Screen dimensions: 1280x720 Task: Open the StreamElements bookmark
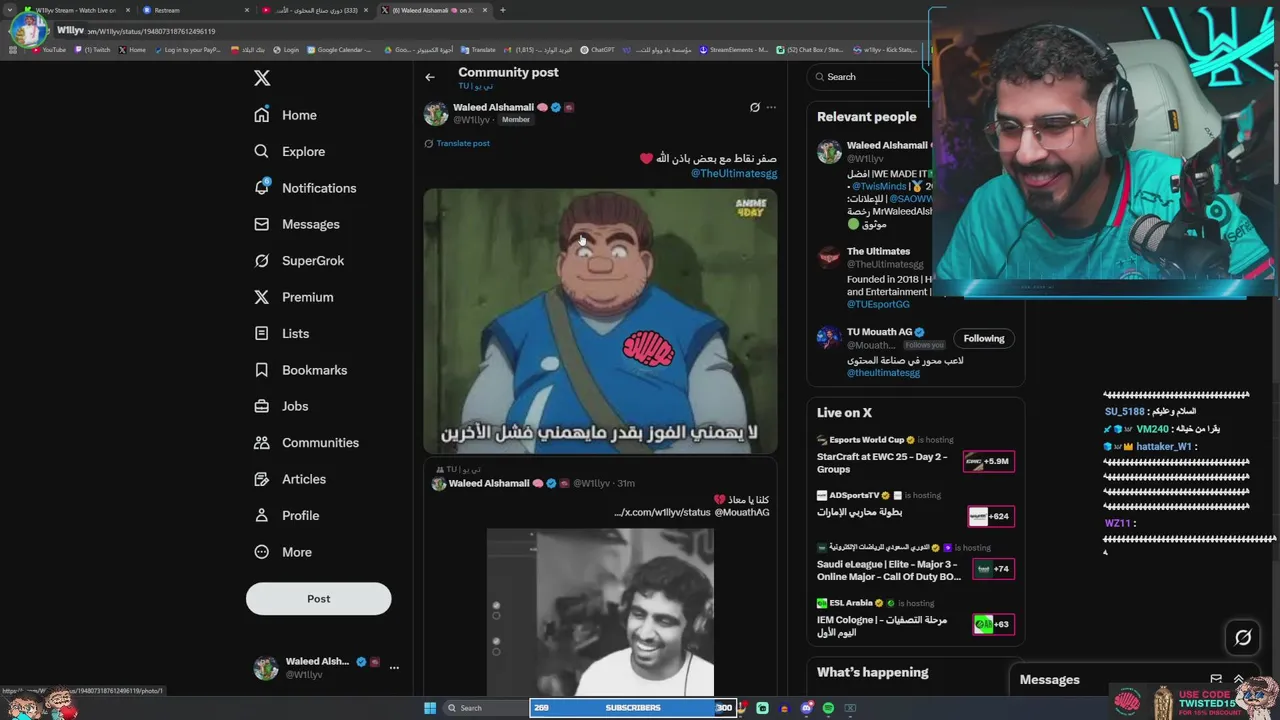735,50
